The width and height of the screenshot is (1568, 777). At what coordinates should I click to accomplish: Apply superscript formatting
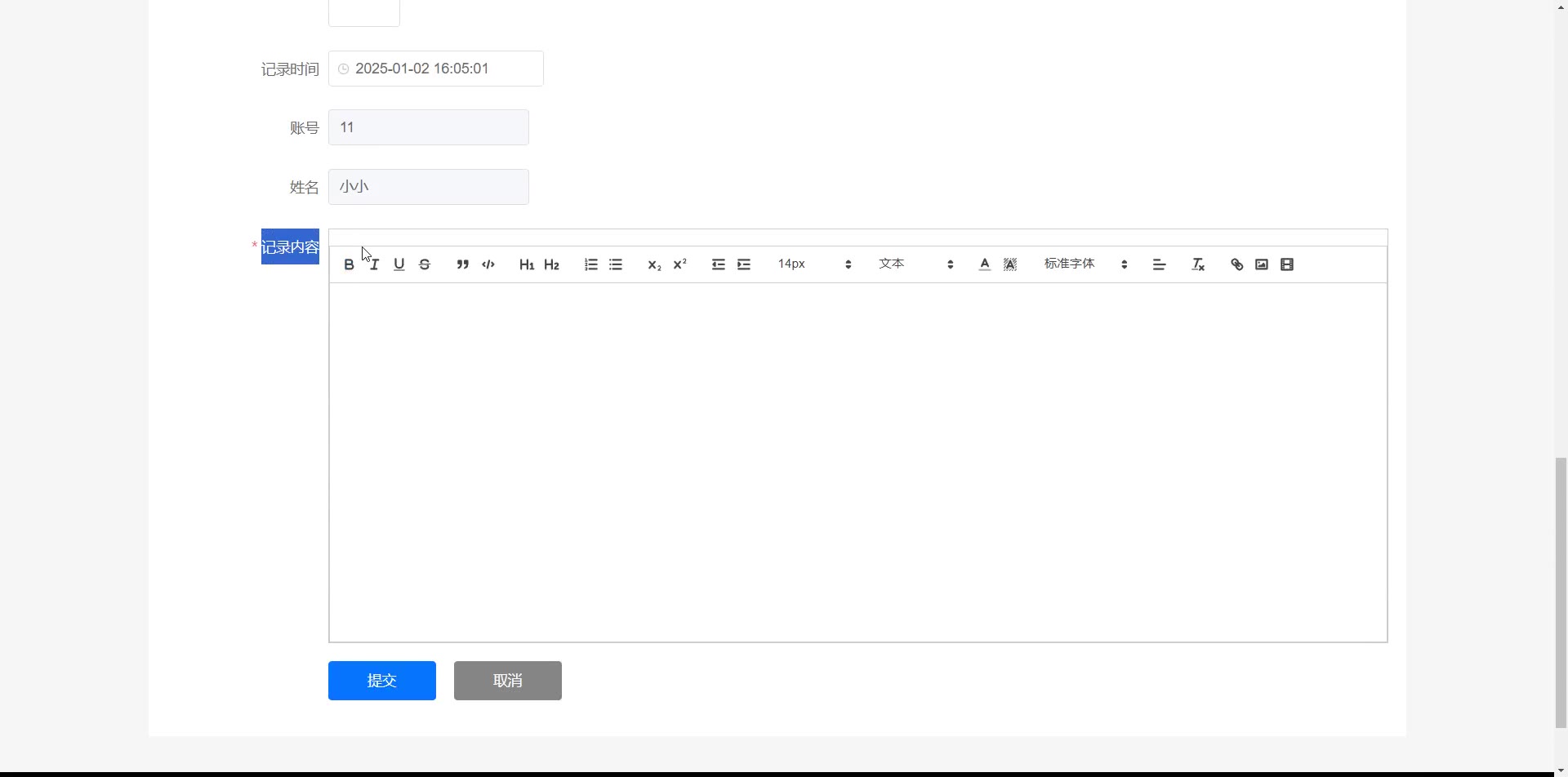coord(679,264)
